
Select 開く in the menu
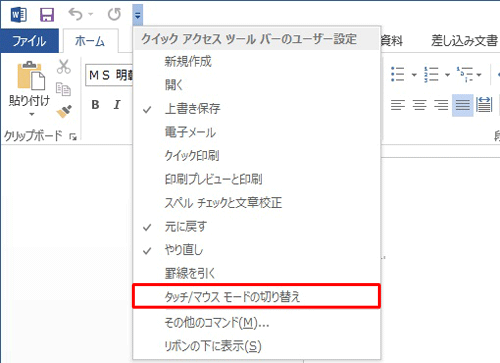256,85
